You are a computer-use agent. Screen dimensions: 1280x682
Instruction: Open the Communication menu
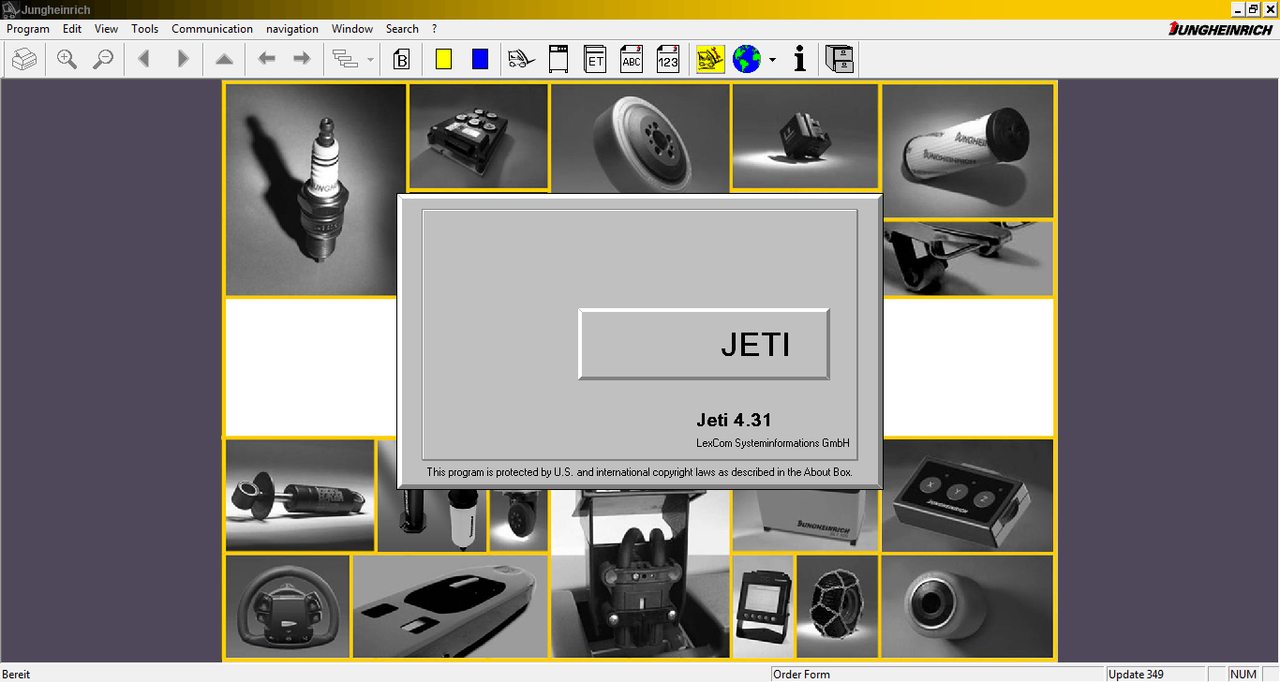click(x=212, y=29)
